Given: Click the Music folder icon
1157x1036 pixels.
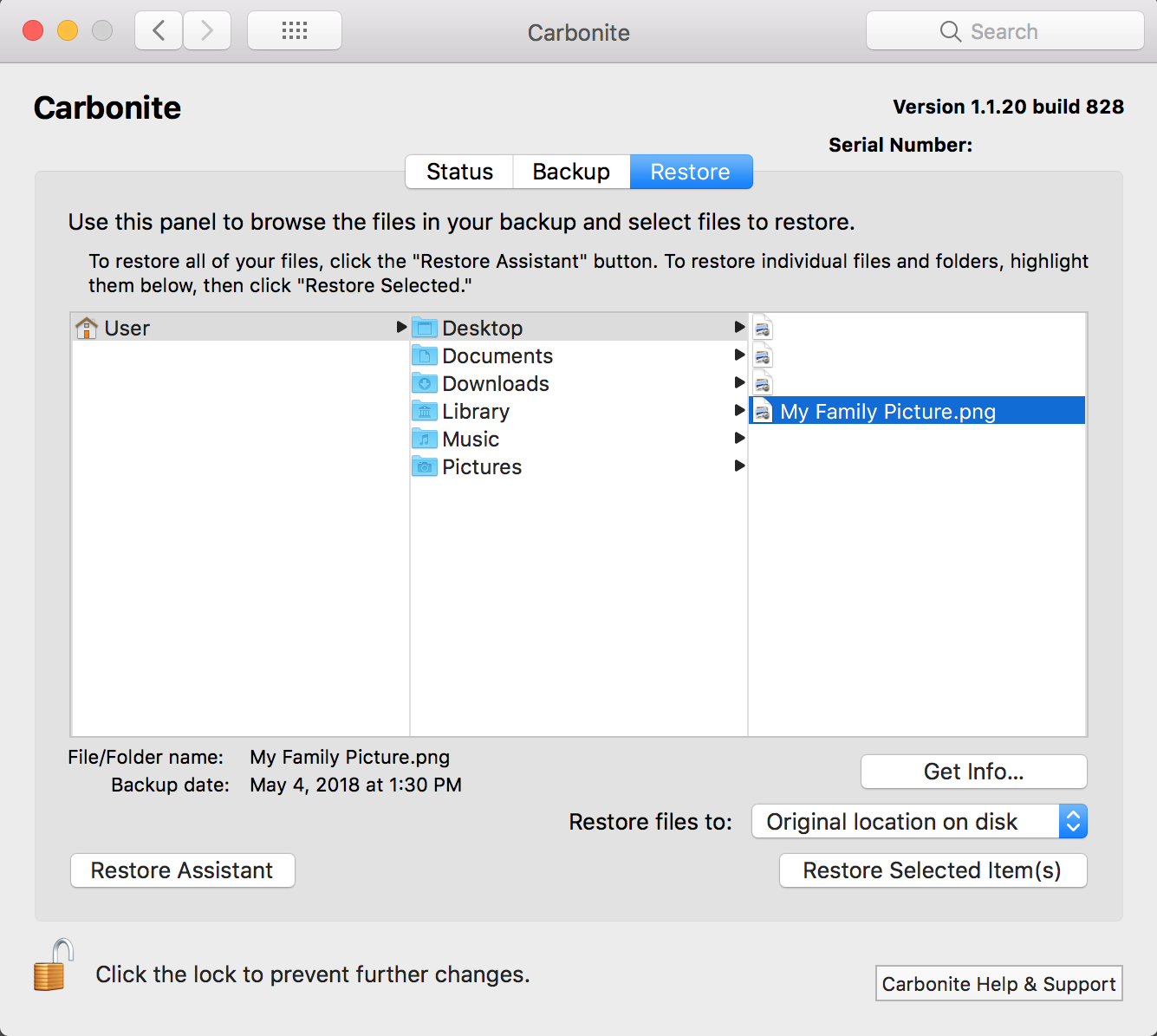Looking at the screenshot, I should point(425,439).
